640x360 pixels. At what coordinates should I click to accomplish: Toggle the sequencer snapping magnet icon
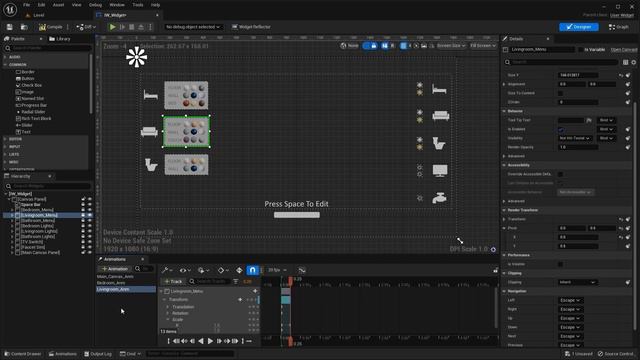click(253, 270)
